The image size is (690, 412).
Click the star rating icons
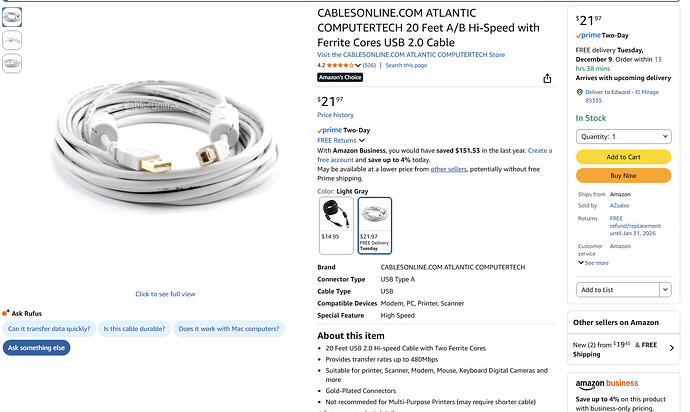tap(343, 65)
